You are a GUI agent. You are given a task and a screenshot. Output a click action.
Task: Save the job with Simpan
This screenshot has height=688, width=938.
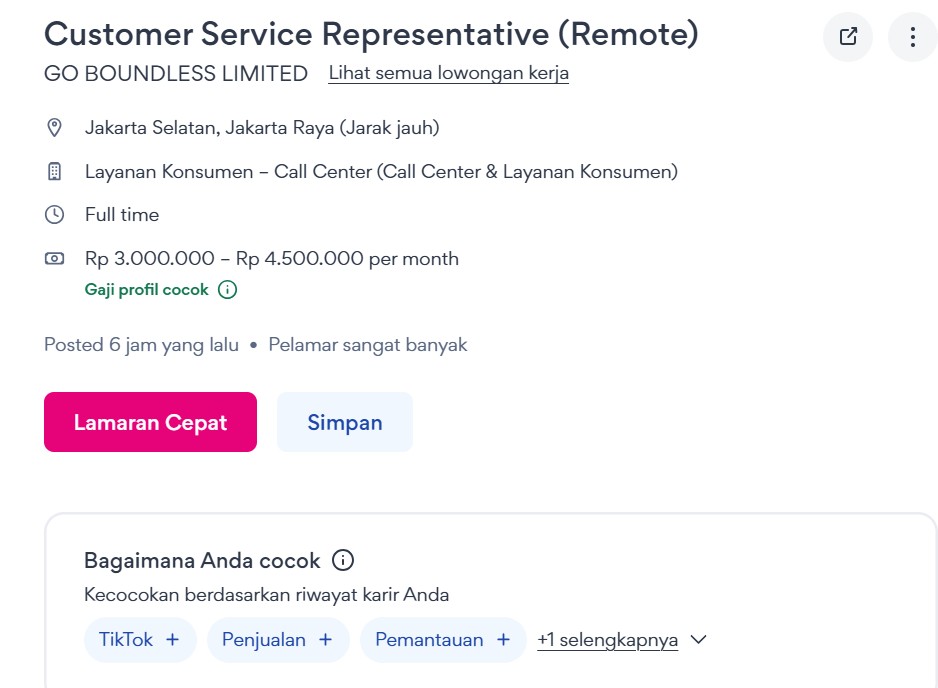point(345,422)
